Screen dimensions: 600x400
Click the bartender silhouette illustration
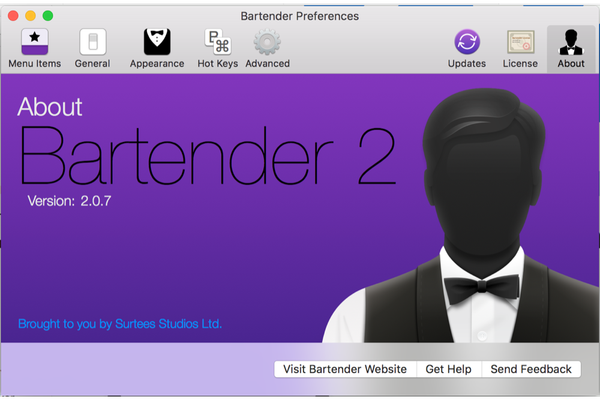click(x=478, y=220)
